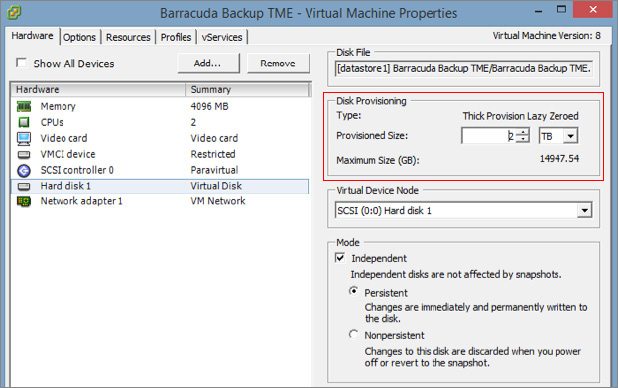Click the Hard disk 1 drive icon

(x=24, y=186)
